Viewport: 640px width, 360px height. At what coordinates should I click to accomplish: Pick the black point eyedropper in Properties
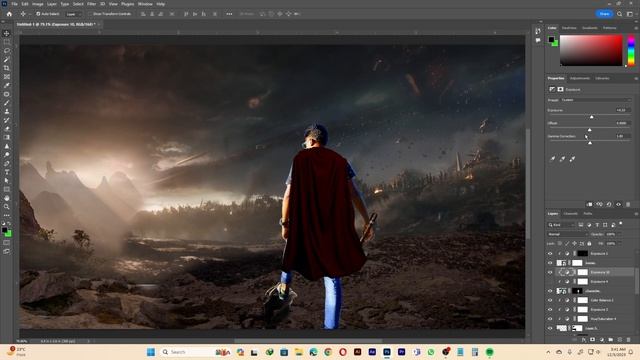(553, 159)
